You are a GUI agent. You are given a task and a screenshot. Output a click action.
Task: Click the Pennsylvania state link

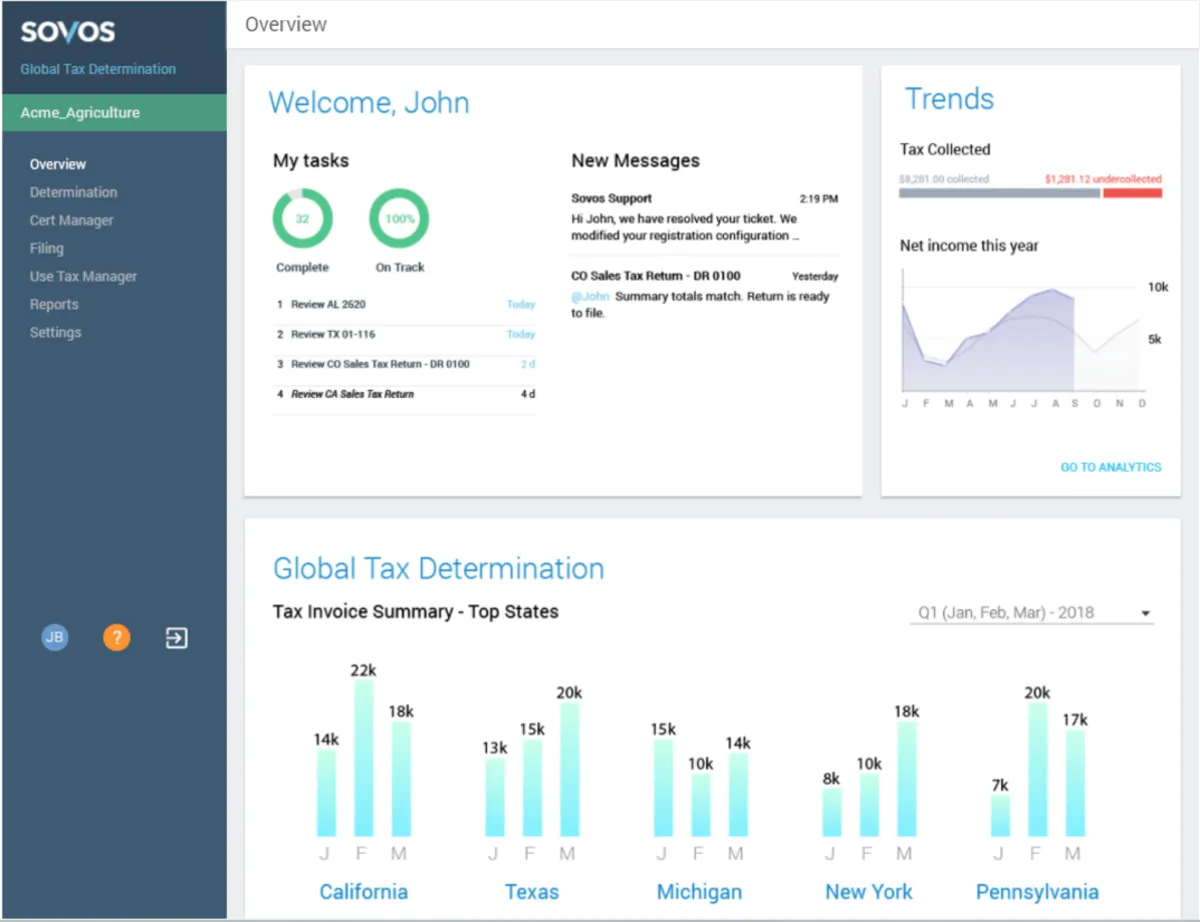1036,892
